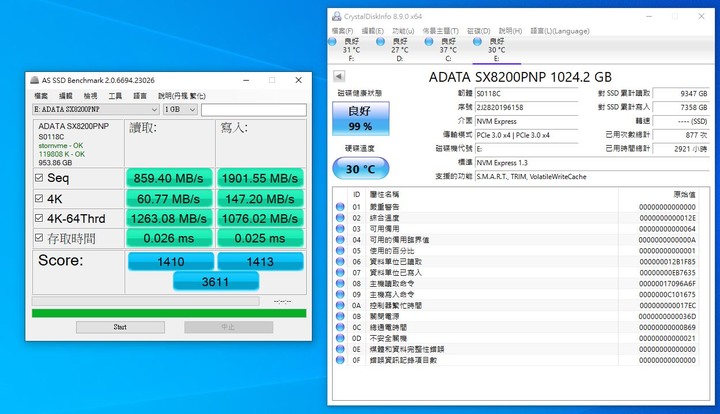Click the write score 1413 box
This screenshot has width=720, height=414.
[x=260, y=261]
